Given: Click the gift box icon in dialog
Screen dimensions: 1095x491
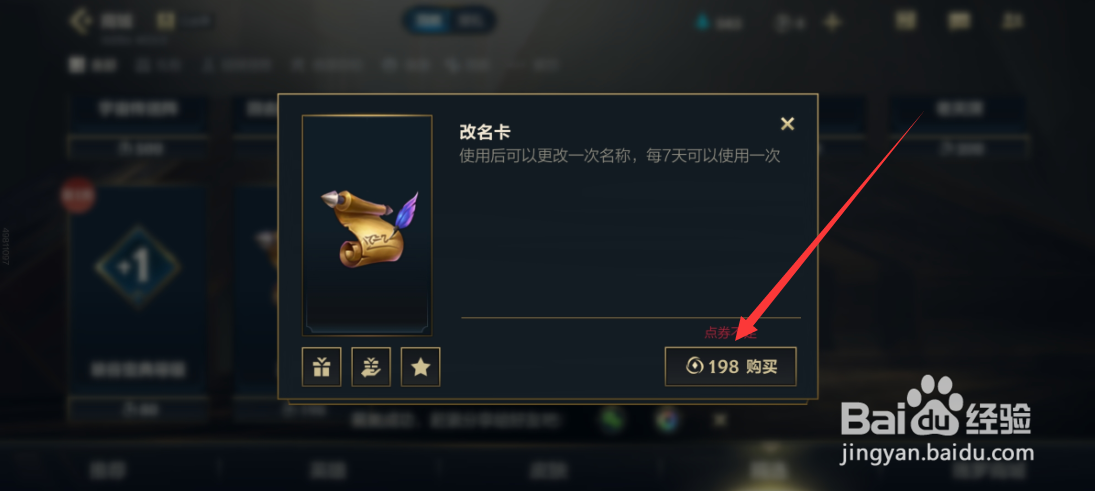Looking at the screenshot, I should pyautogui.click(x=321, y=367).
